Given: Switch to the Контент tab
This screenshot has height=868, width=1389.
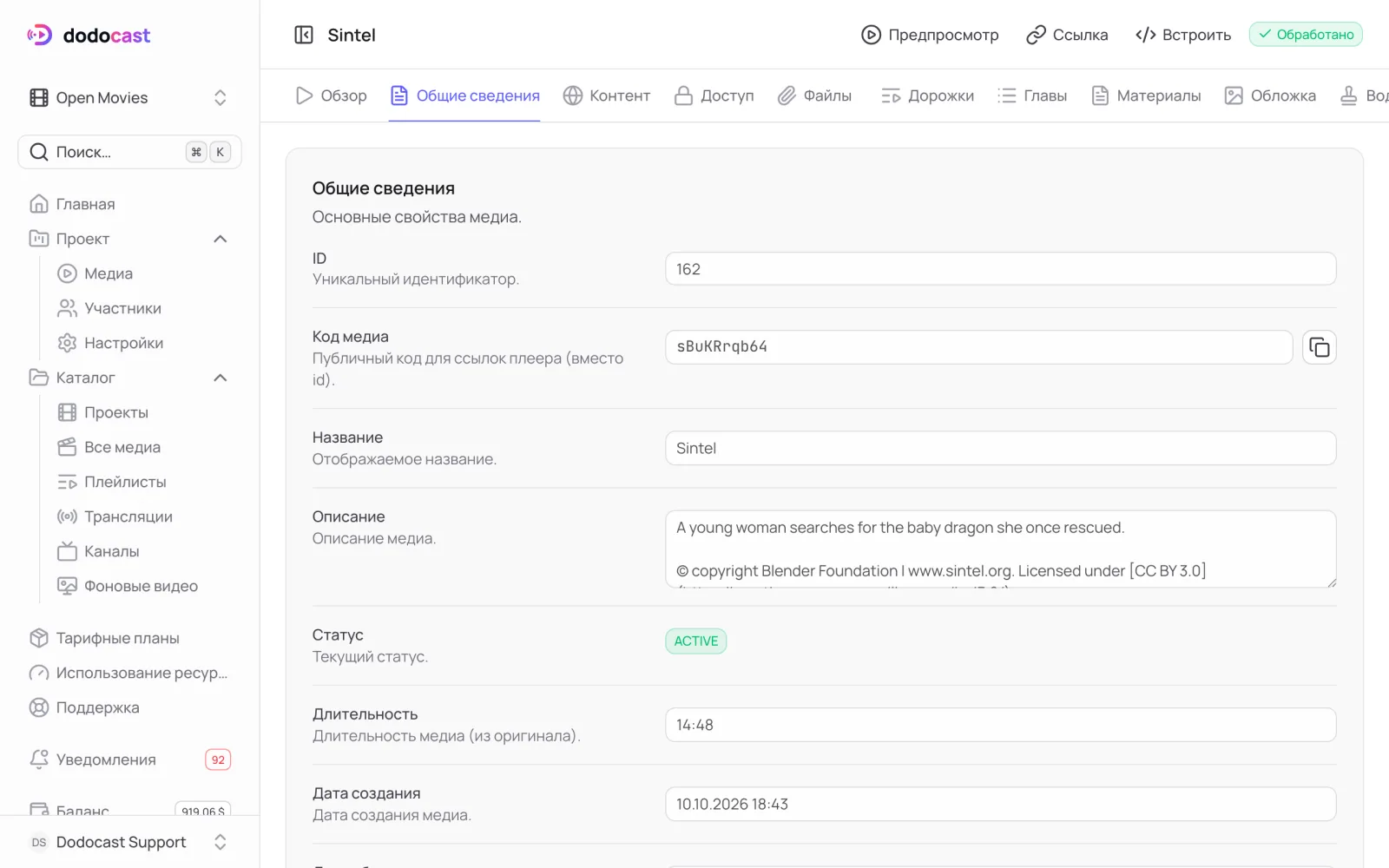Looking at the screenshot, I should pyautogui.click(x=606, y=95).
